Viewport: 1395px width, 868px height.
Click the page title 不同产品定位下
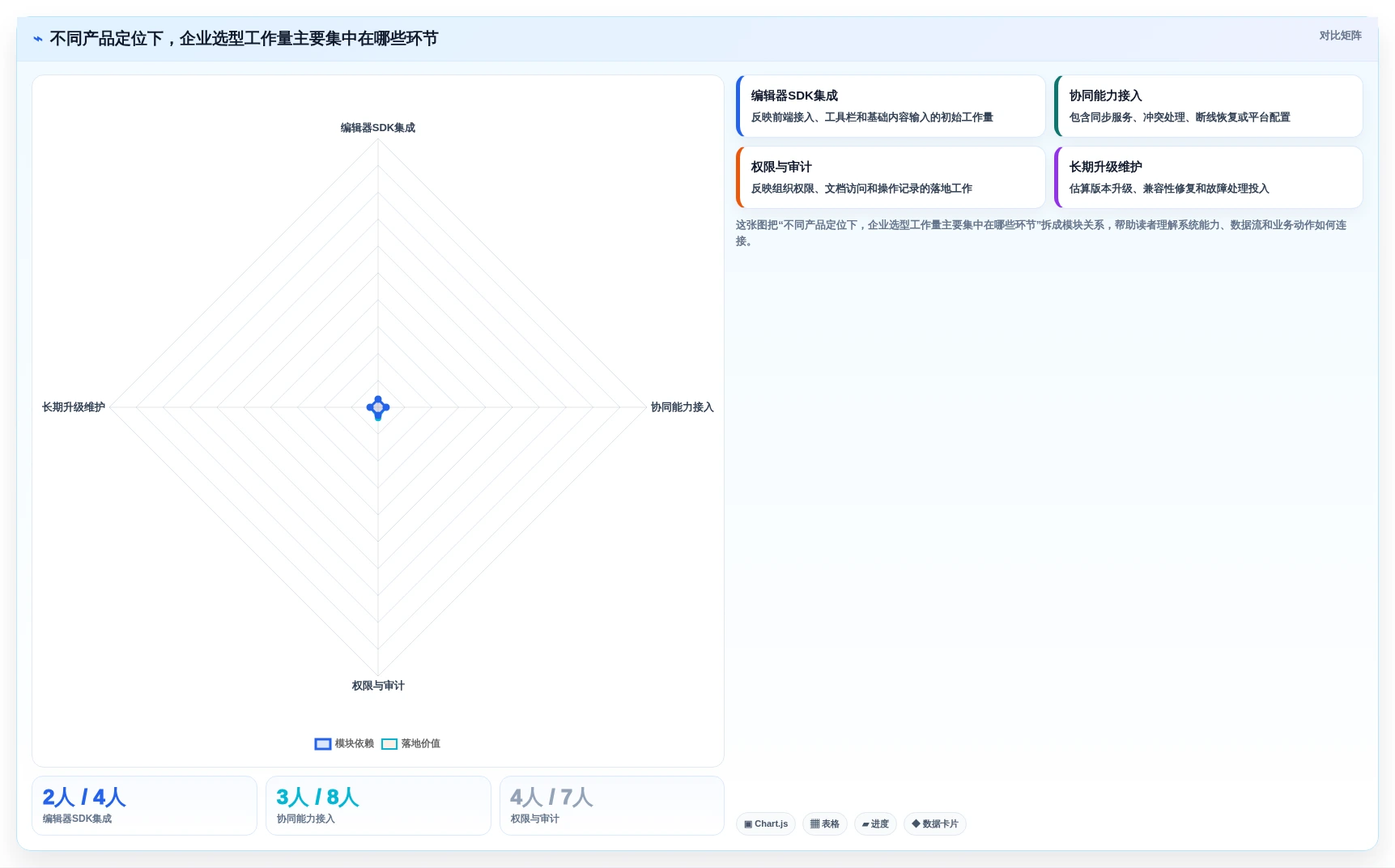point(244,39)
